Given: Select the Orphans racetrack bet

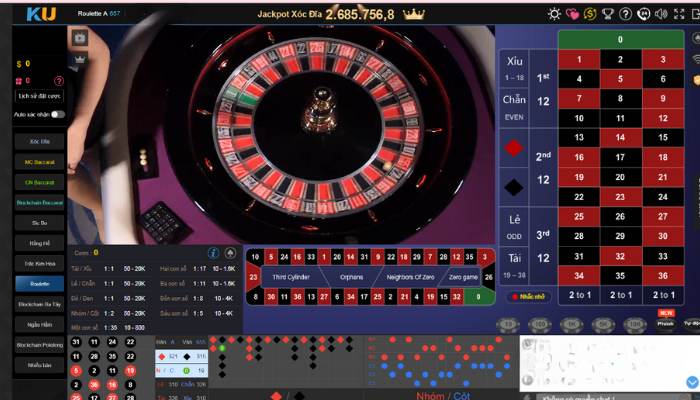Looking at the screenshot, I should 351,277.
